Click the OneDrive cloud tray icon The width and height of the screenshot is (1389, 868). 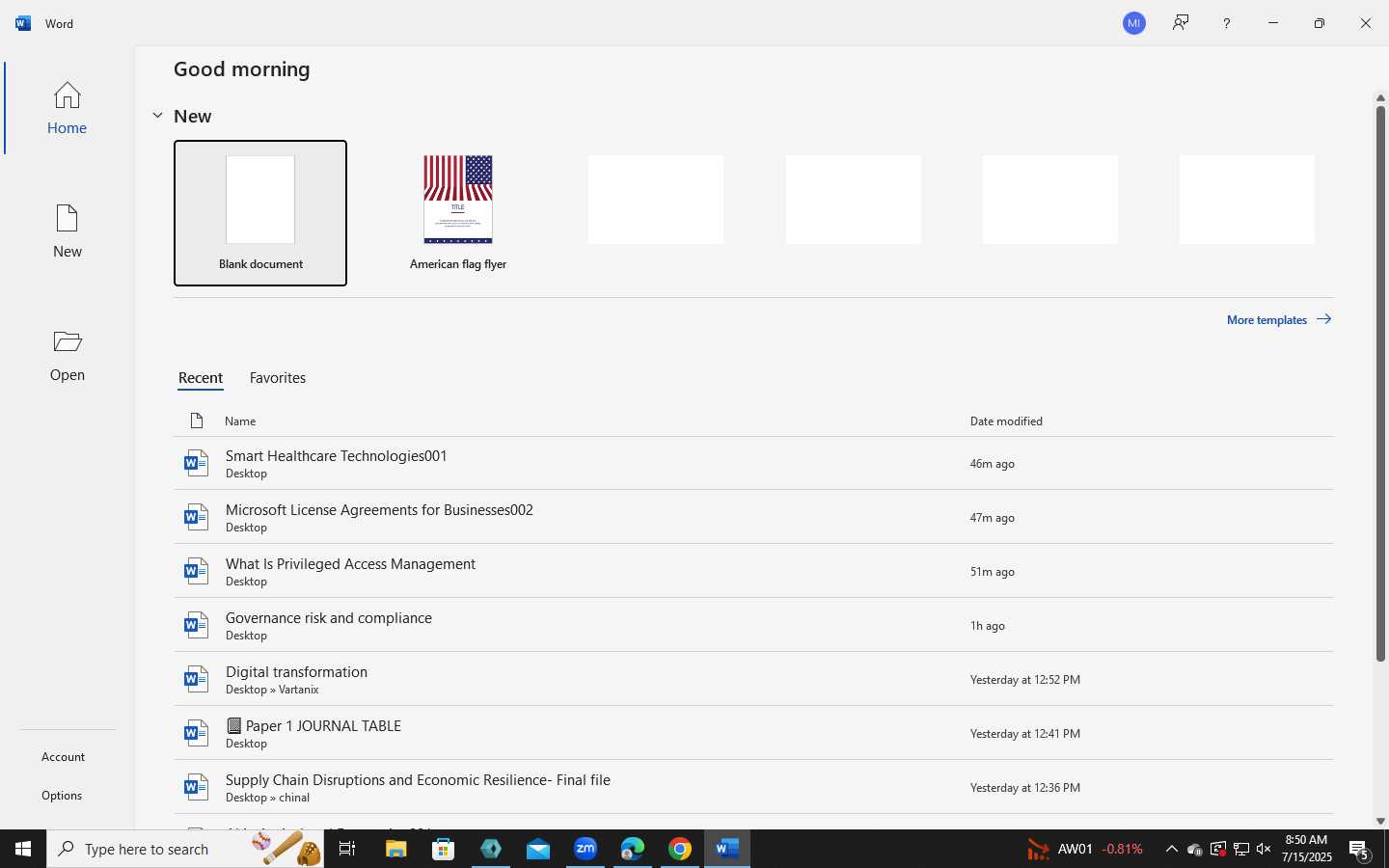(1195, 849)
